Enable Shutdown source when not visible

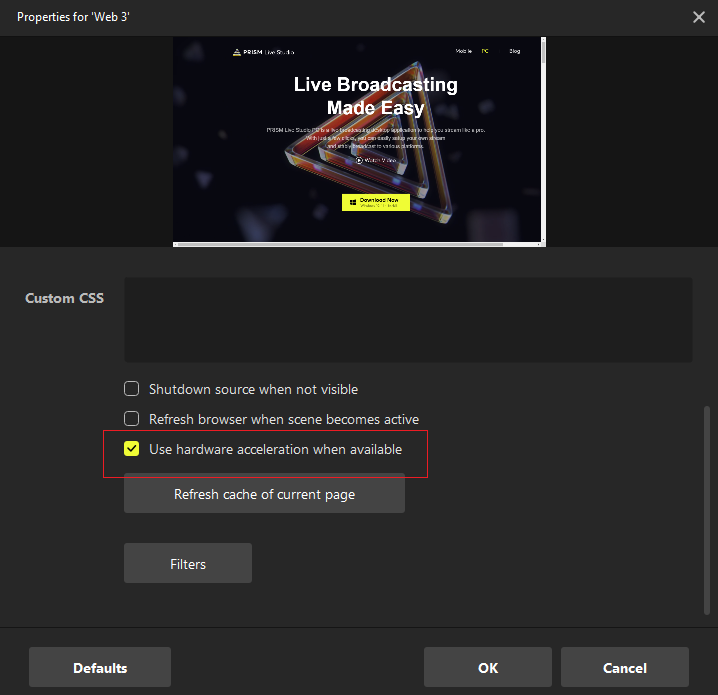click(x=131, y=389)
